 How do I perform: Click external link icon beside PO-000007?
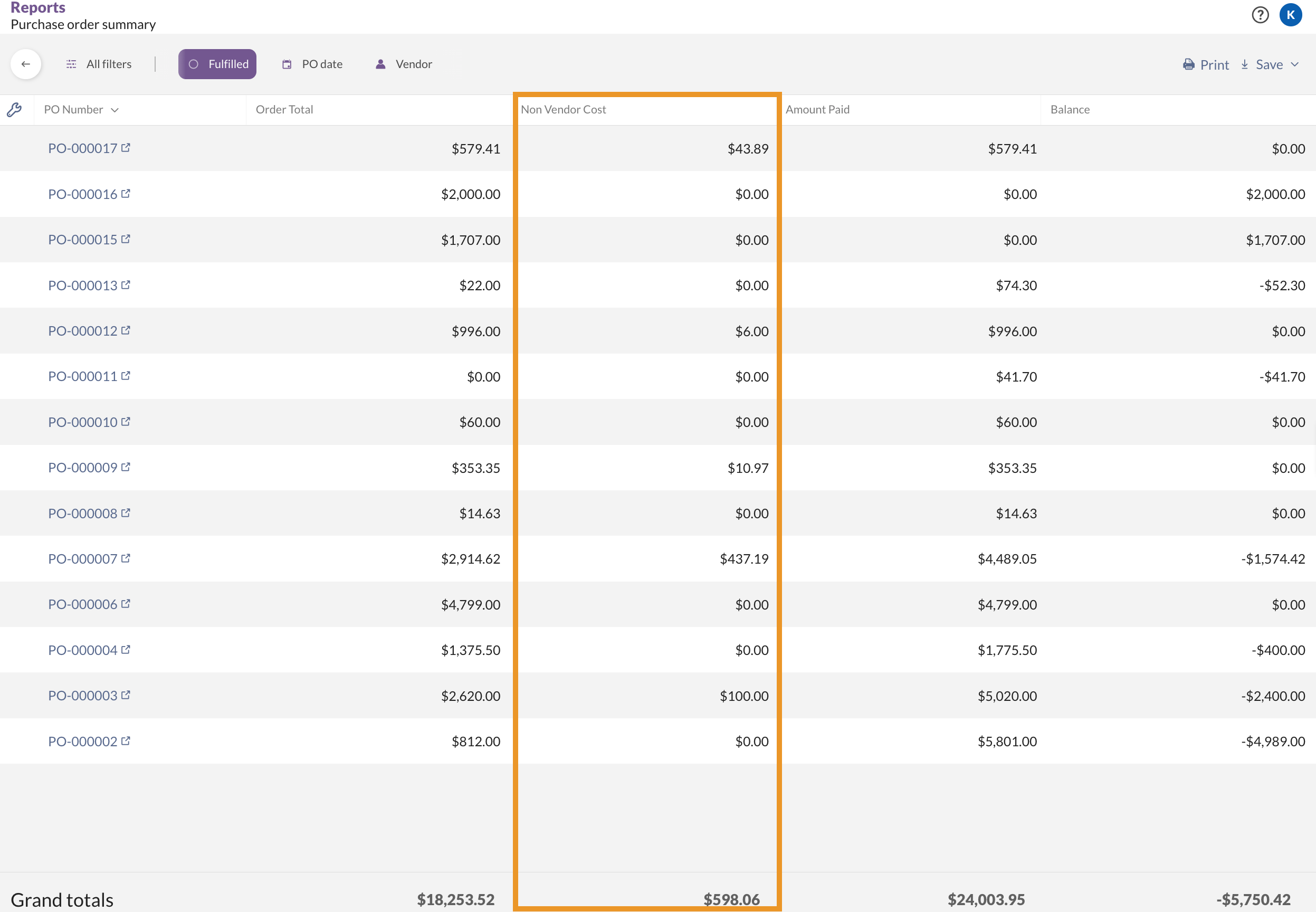pyautogui.click(x=126, y=558)
